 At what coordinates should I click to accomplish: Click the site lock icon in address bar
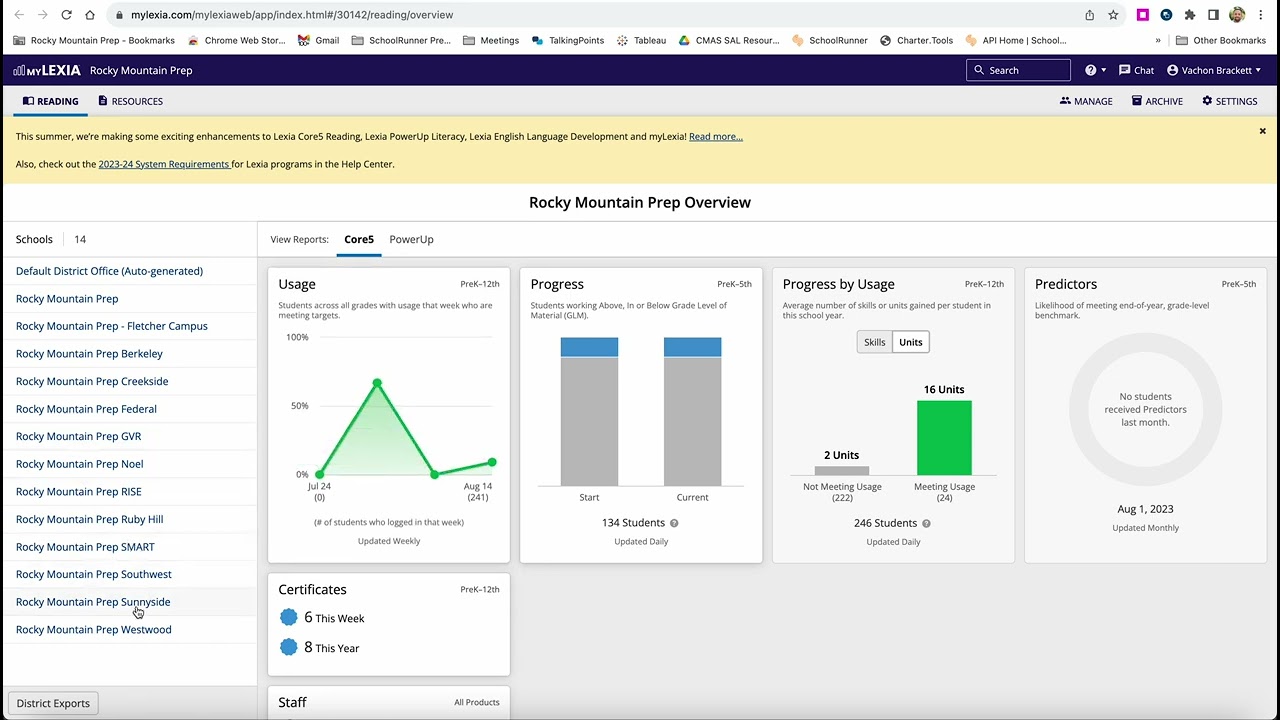(119, 15)
